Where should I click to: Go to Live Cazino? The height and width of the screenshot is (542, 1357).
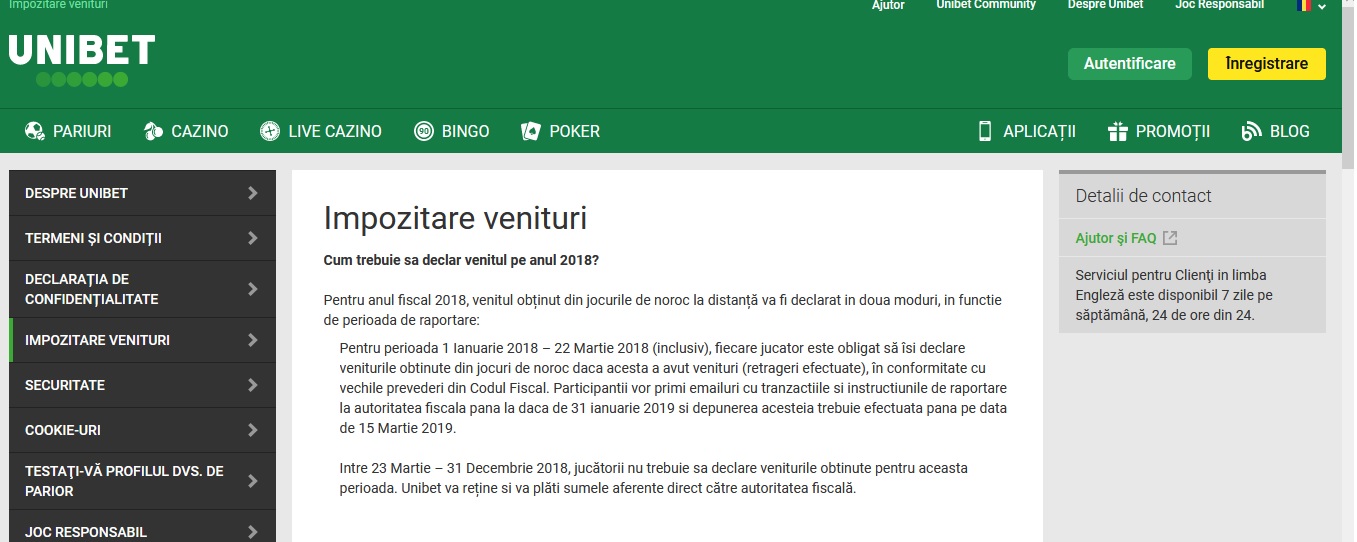(x=321, y=131)
